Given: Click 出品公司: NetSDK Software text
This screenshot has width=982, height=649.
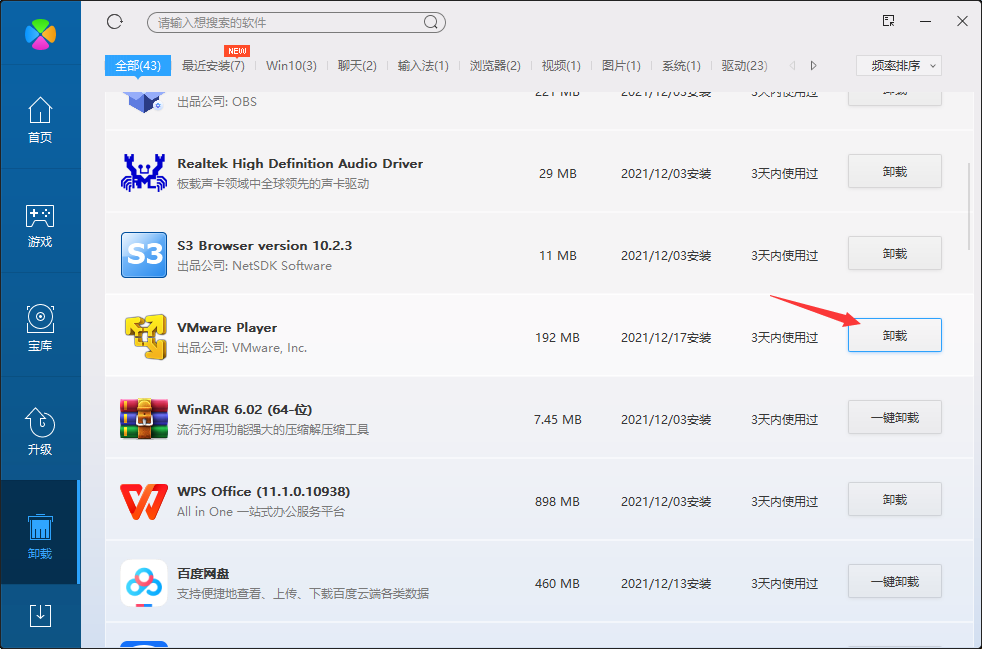Looking at the screenshot, I should tap(254, 266).
